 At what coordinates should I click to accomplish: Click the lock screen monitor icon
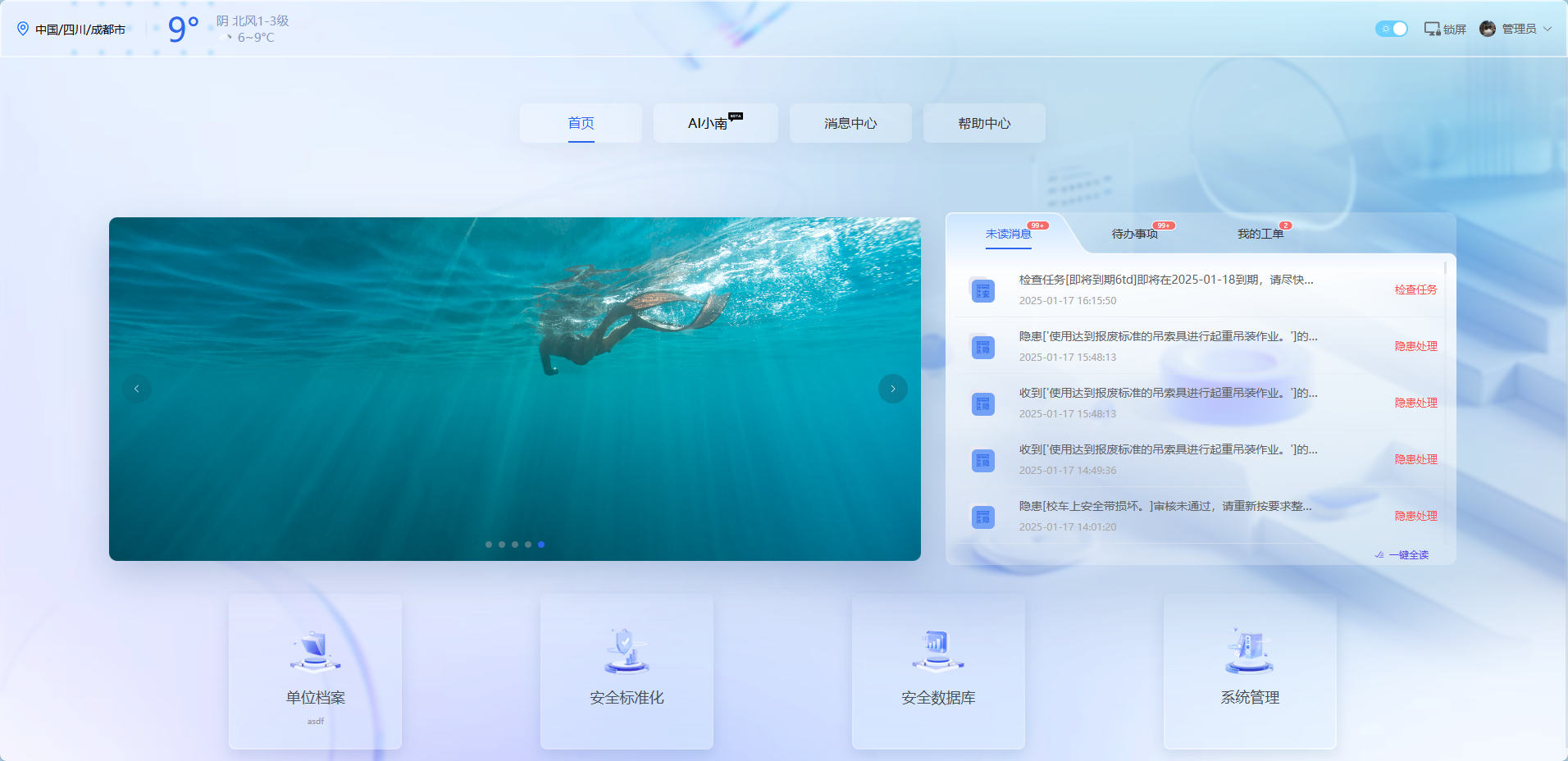[1432, 29]
